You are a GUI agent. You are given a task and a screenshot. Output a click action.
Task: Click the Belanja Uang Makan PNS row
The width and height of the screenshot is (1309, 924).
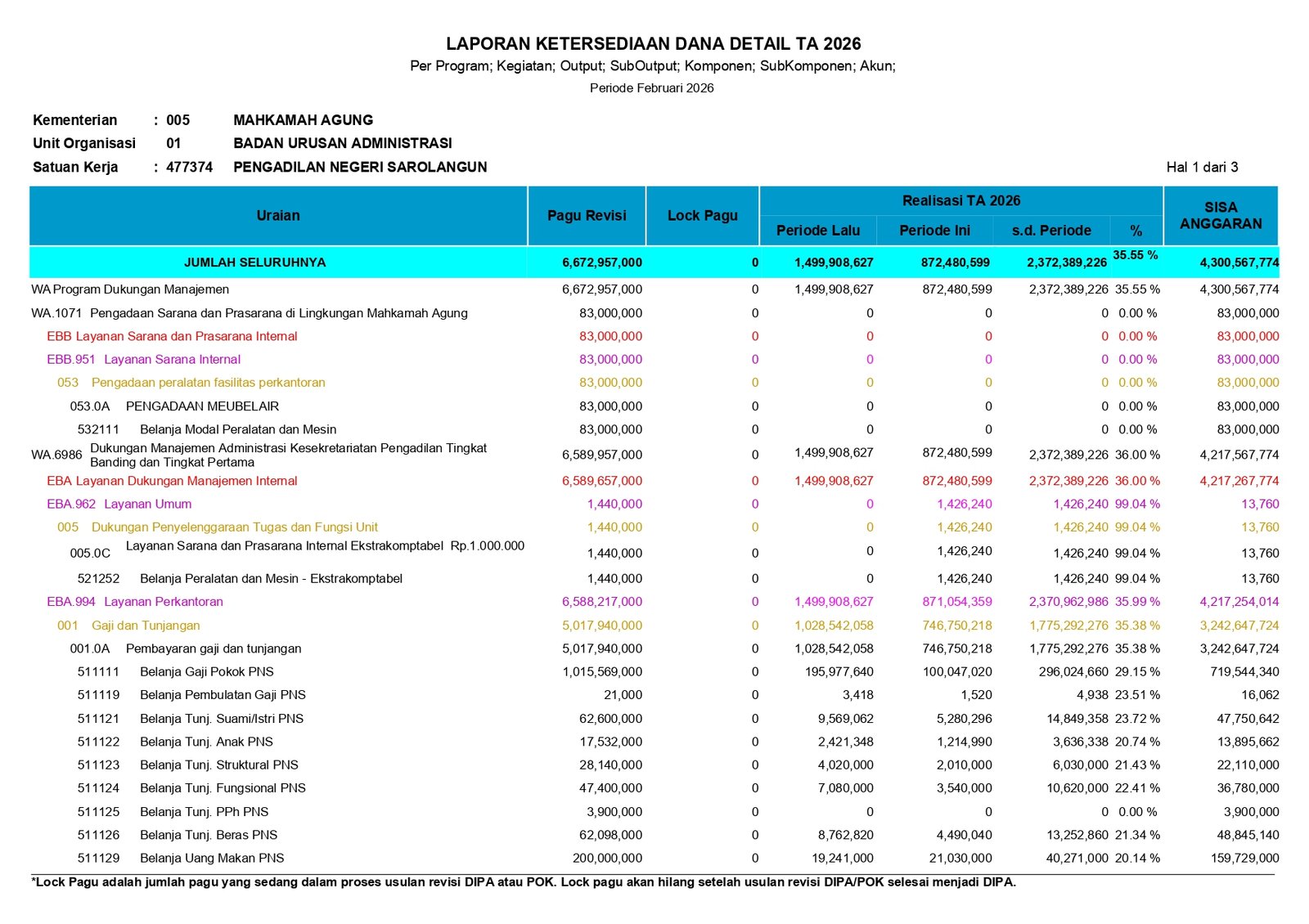[x=212, y=859]
